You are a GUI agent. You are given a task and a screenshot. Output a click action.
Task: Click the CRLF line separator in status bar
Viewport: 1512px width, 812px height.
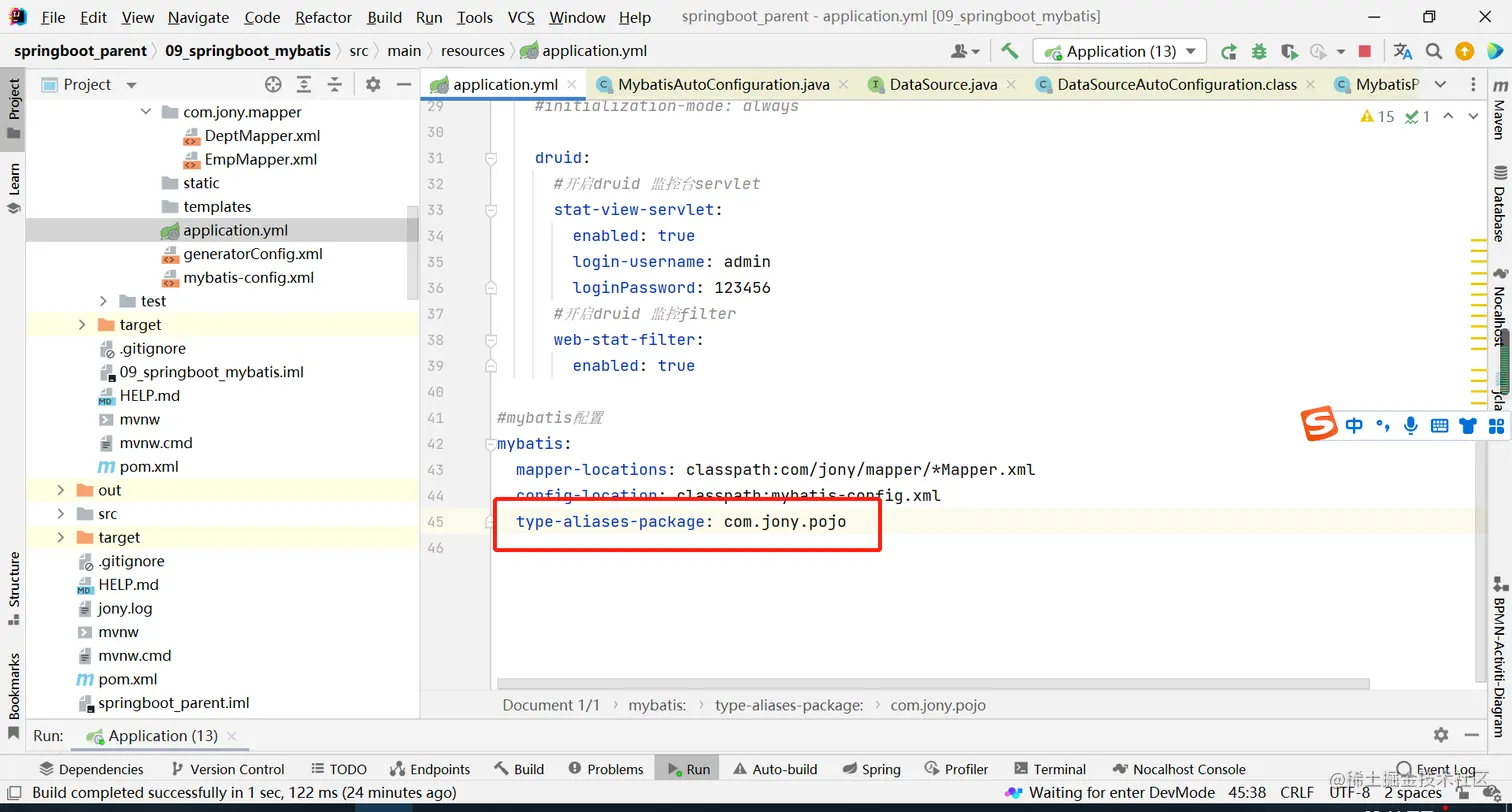pyautogui.click(x=1297, y=793)
